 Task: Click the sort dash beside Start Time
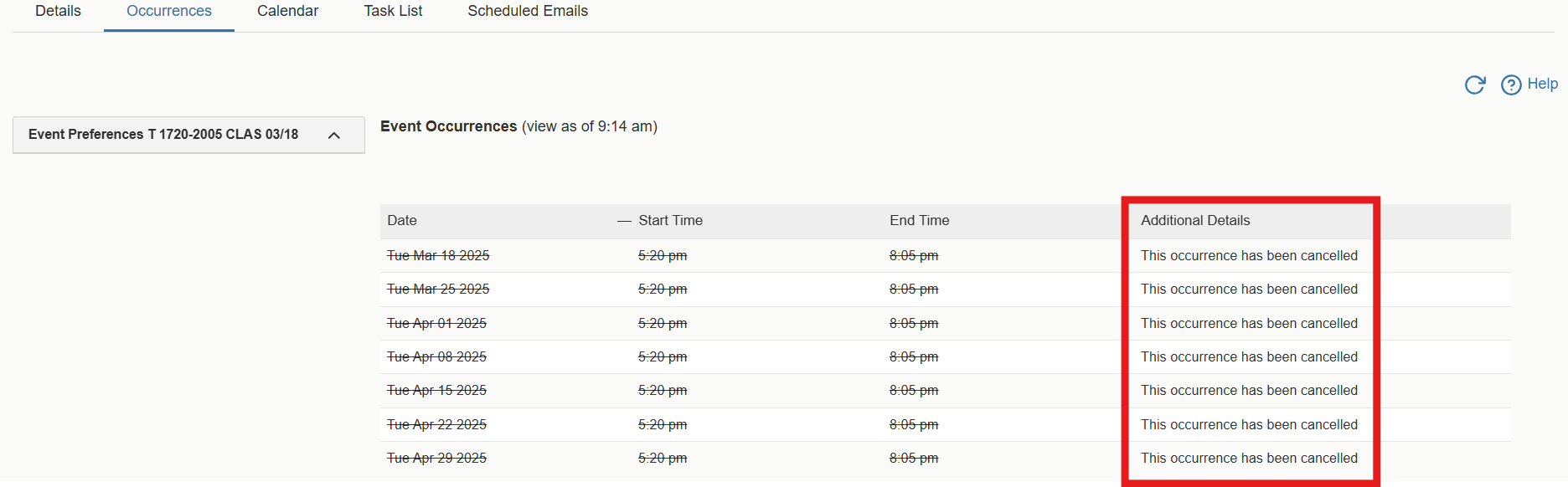[624, 221]
